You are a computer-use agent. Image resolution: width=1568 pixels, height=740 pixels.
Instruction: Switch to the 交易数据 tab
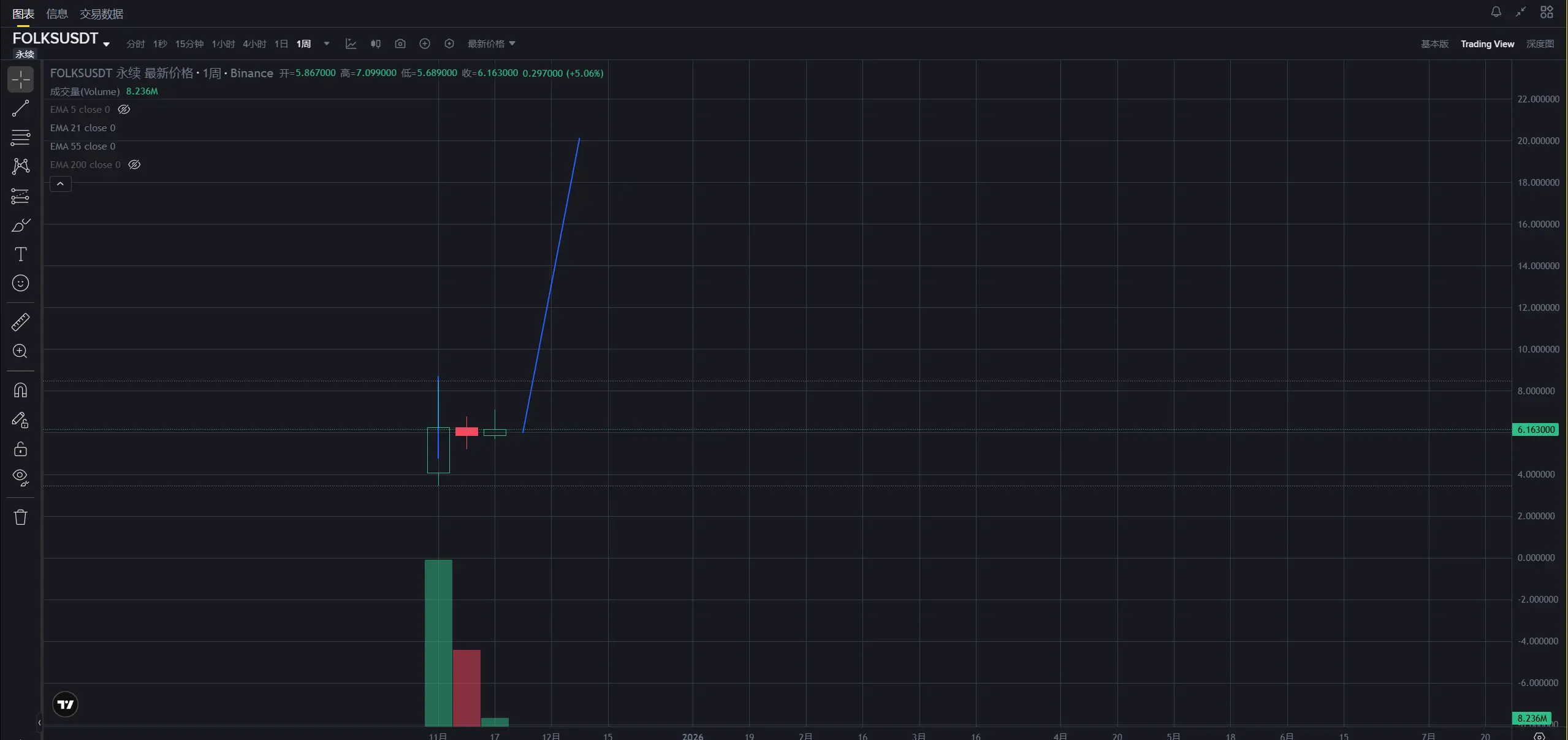(x=101, y=13)
